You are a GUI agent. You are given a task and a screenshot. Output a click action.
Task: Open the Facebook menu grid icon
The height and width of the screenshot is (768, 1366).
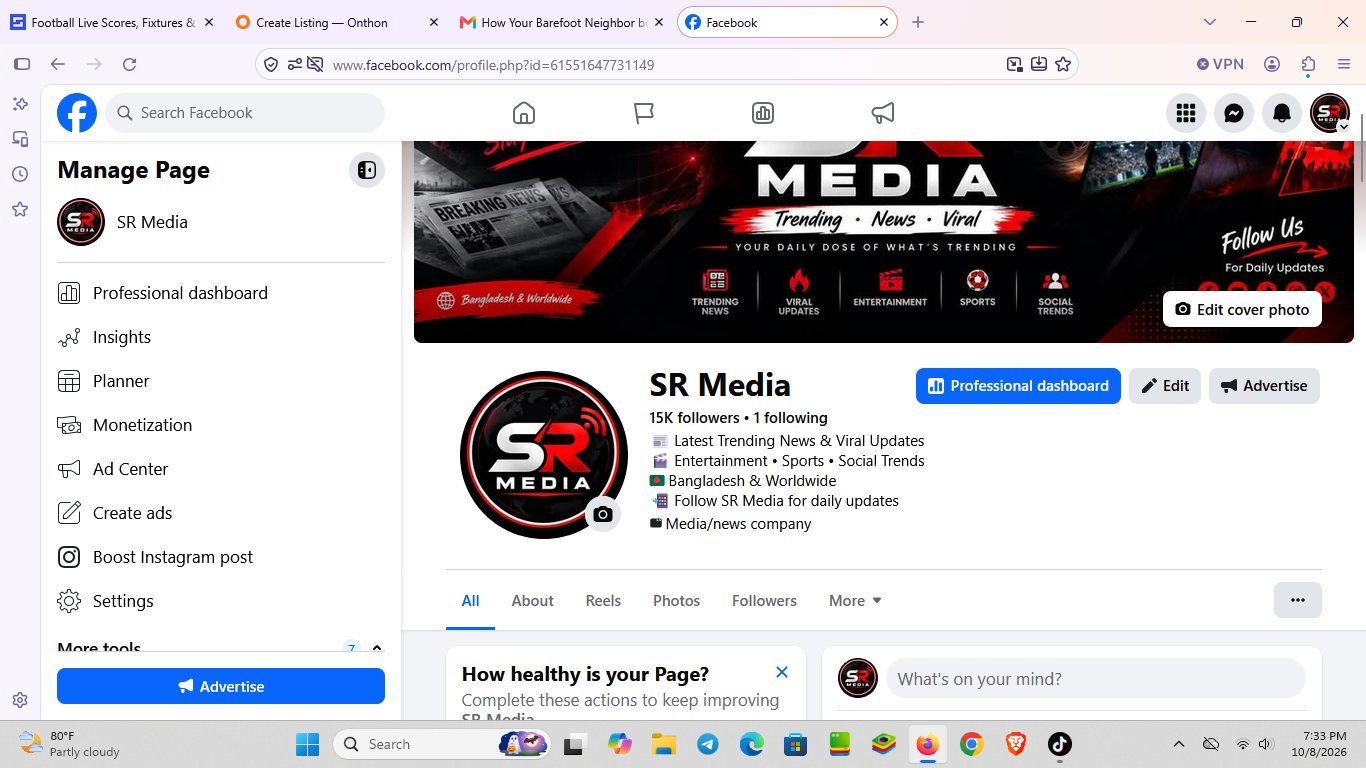[1186, 113]
